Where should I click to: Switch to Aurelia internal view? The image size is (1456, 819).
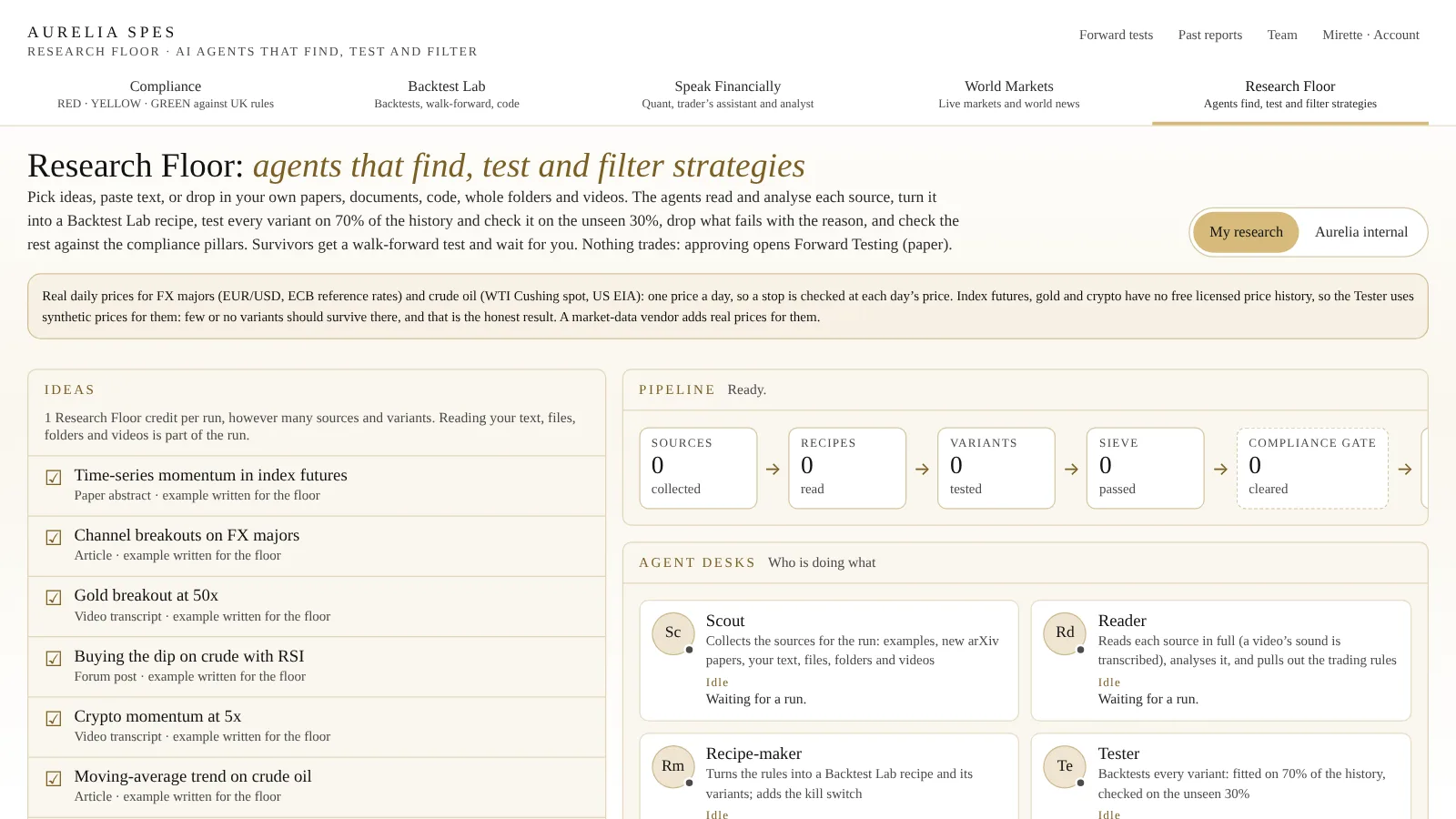tap(1361, 232)
